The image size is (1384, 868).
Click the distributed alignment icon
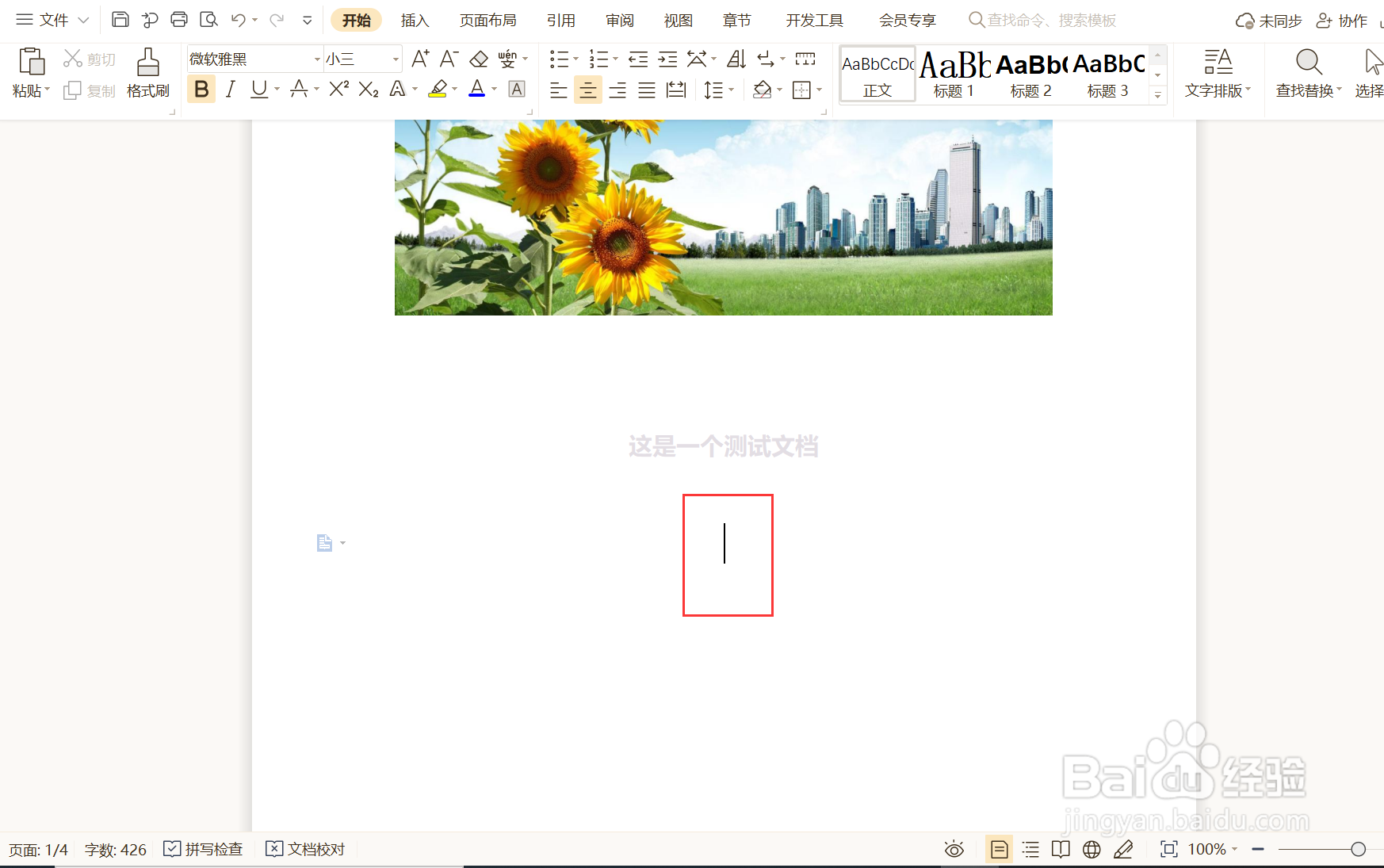676,90
